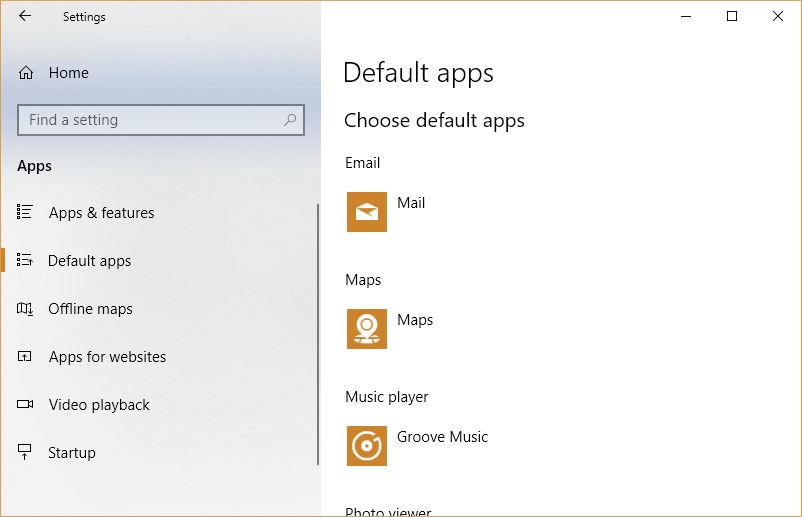Viewport: 802px width, 517px height.
Task: Click the Apps section heading in sidebar
Action: coord(34,166)
